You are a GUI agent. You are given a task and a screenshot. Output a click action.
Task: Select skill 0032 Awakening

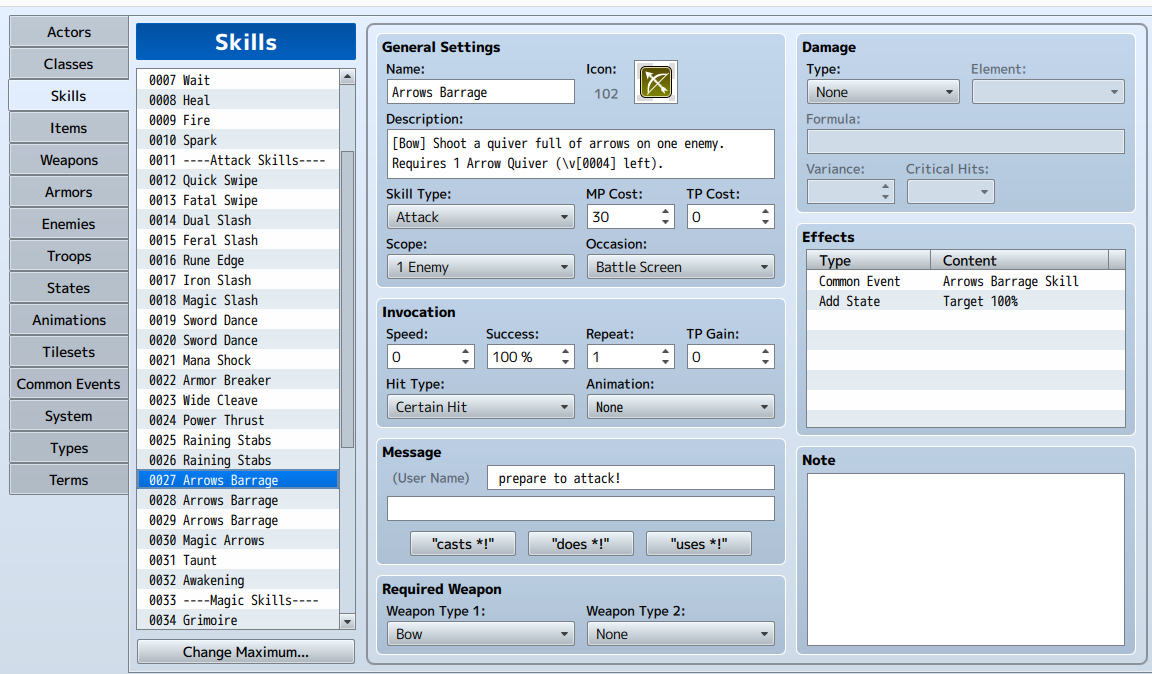tap(238, 580)
